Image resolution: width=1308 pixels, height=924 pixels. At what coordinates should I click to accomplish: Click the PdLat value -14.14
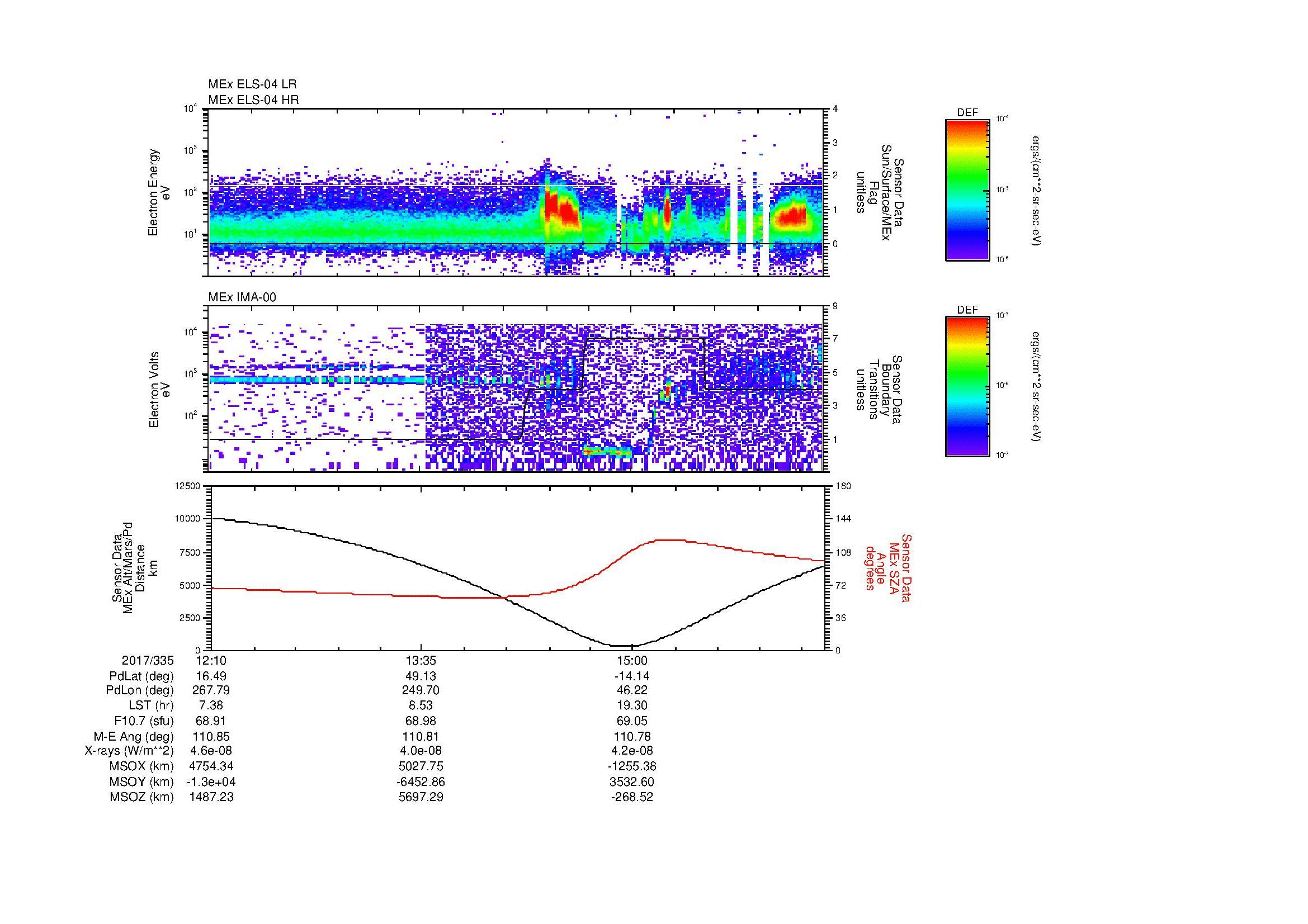coord(632,676)
